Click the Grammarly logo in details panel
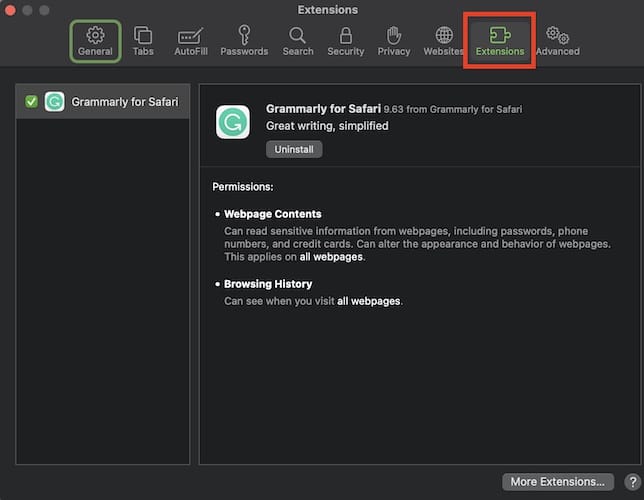 (x=233, y=122)
